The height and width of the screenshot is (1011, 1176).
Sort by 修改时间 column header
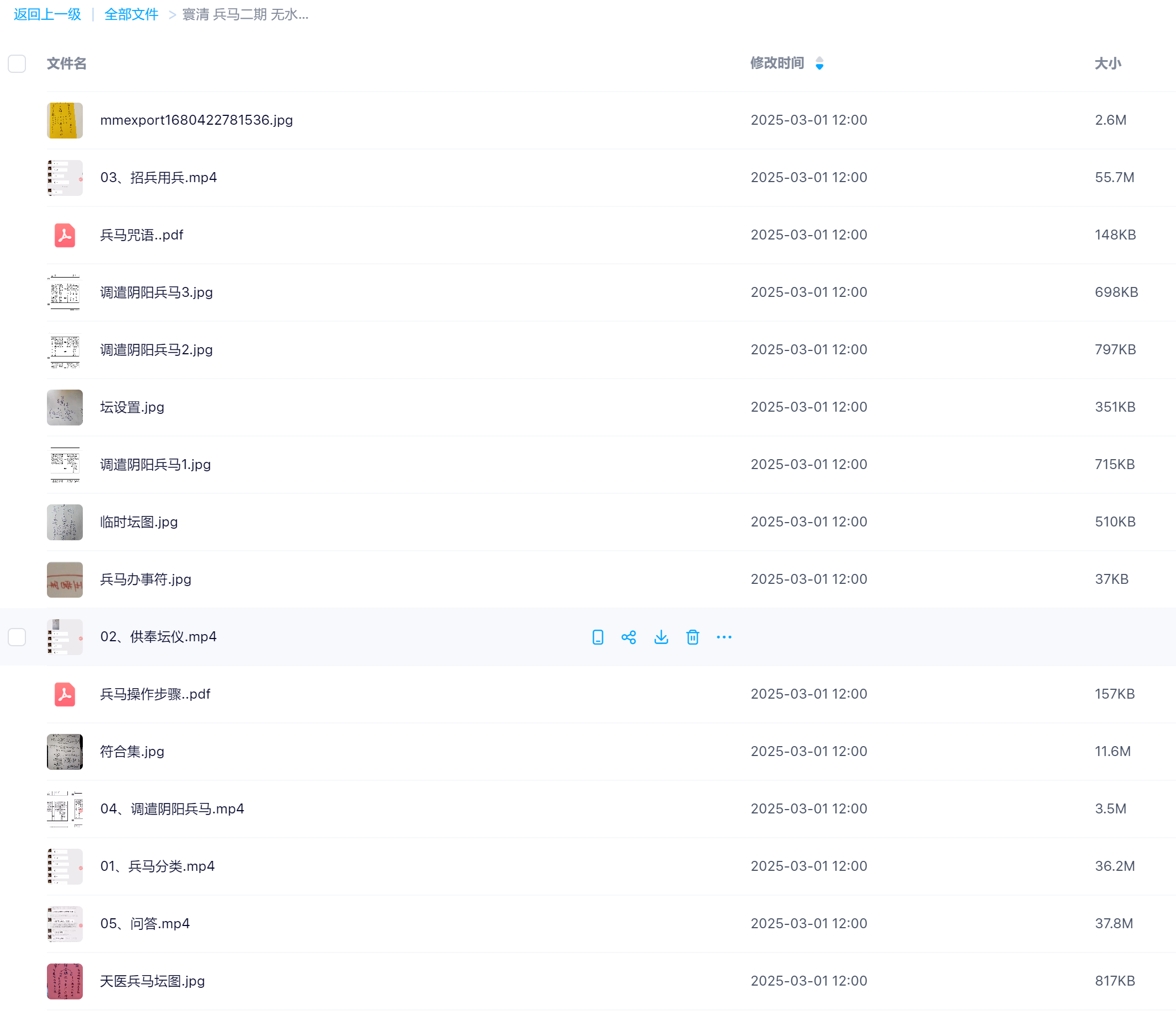click(x=777, y=63)
